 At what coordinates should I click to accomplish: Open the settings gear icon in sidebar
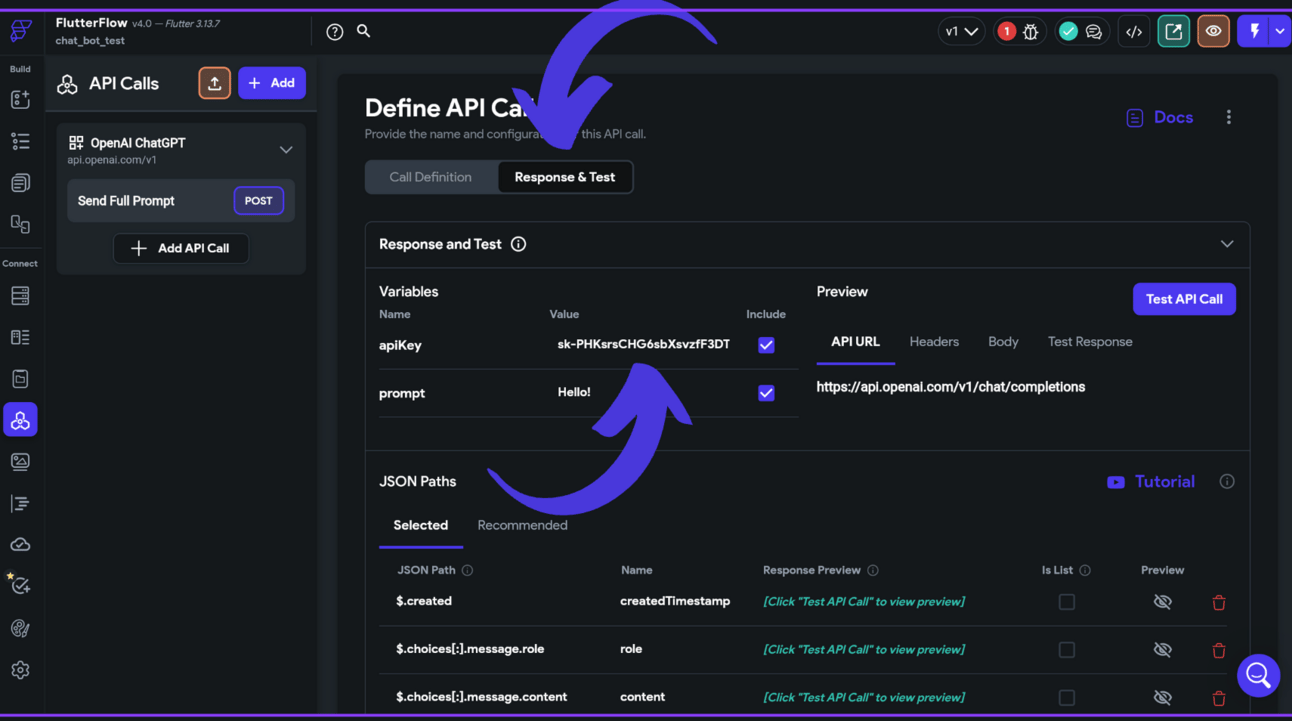(20, 670)
